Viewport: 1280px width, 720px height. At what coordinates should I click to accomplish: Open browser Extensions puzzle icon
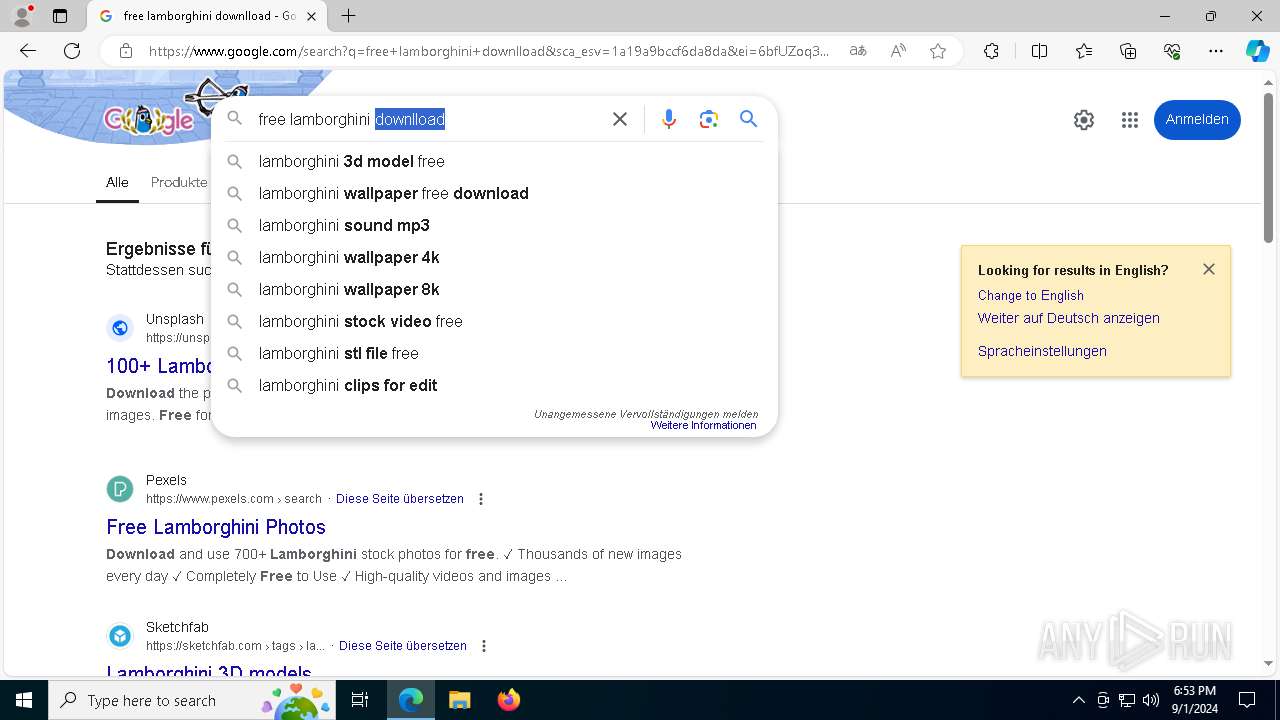pyautogui.click(x=991, y=51)
